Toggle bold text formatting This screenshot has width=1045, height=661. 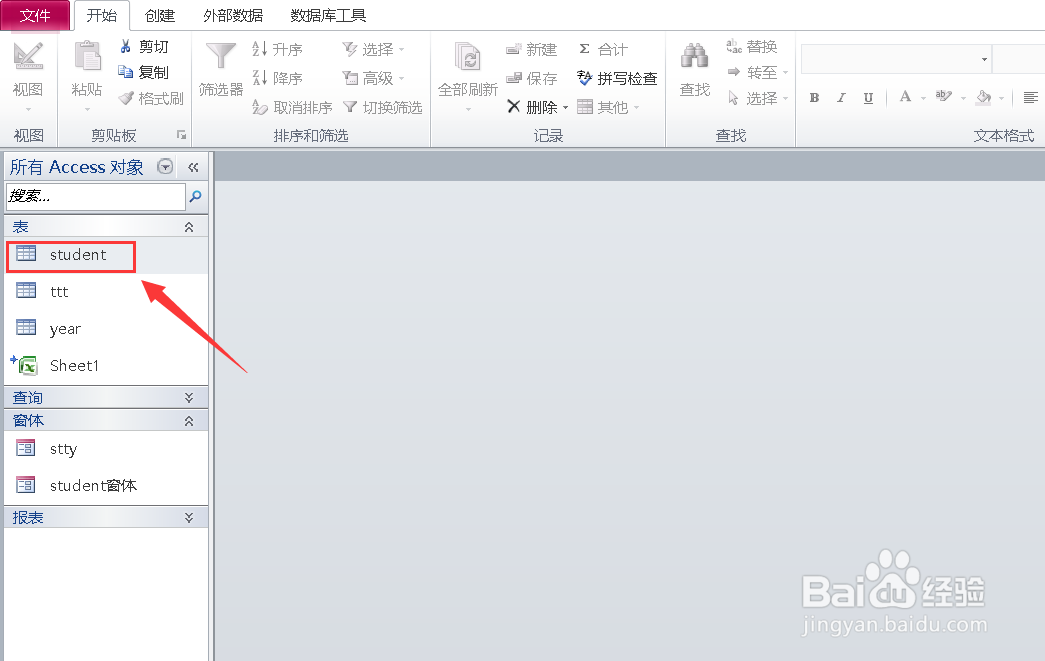[x=815, y=98]
